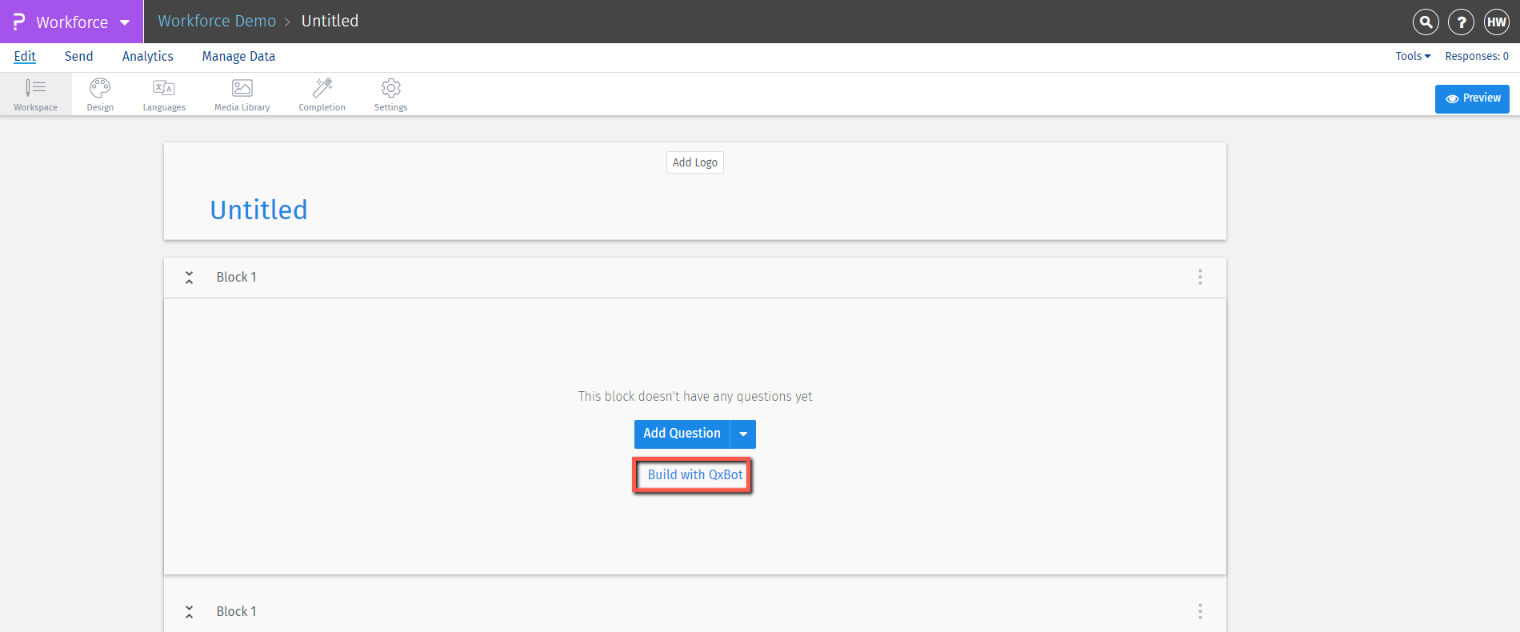Viewport: 1520px width, 632px height.
Task: Switch to the Send tab
Action: (x=79, y=57)
